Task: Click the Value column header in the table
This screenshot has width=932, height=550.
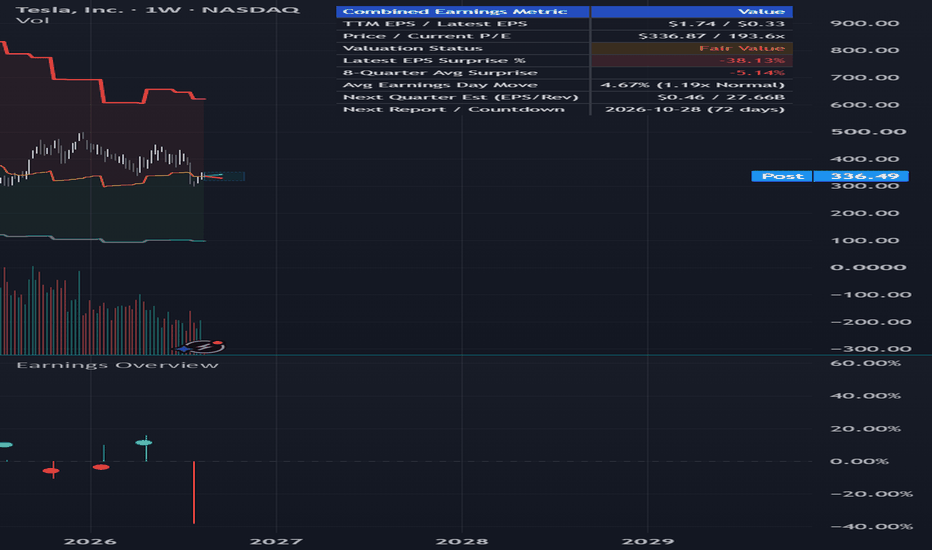Action: click(x=691, y=11)
